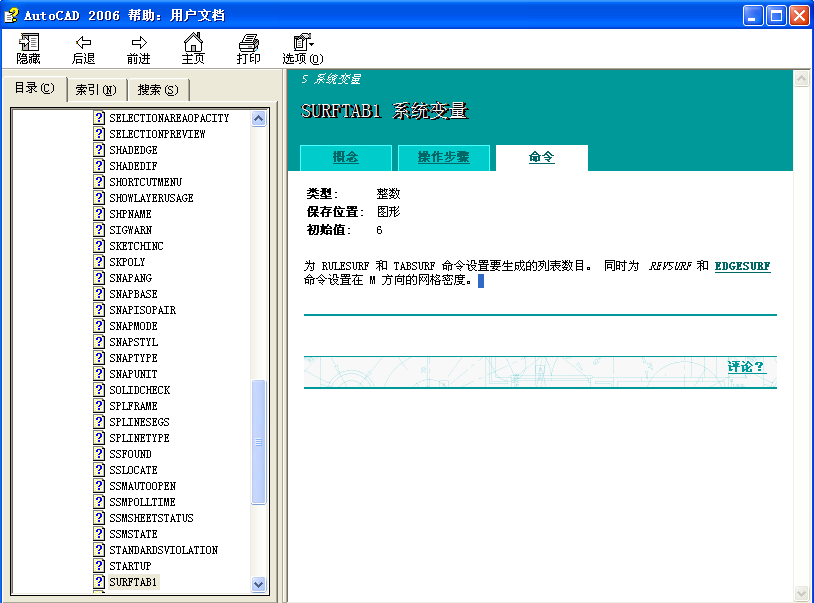Open the SKPOLY topic
Image resolution: width=814 pixels, height=603 pixels.
point(127,262)
